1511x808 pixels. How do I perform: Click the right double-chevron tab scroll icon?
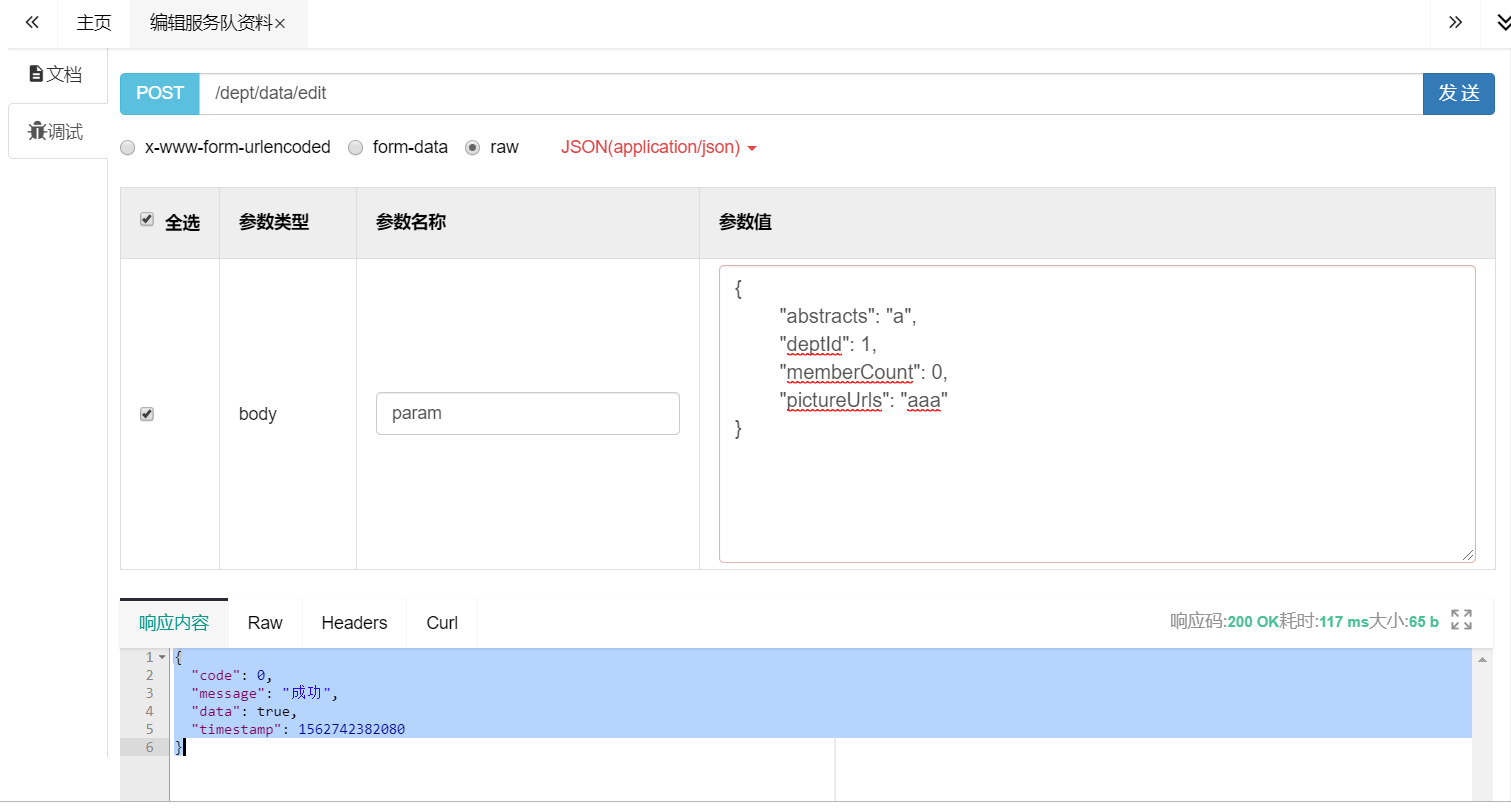(x=1454, y=22)
